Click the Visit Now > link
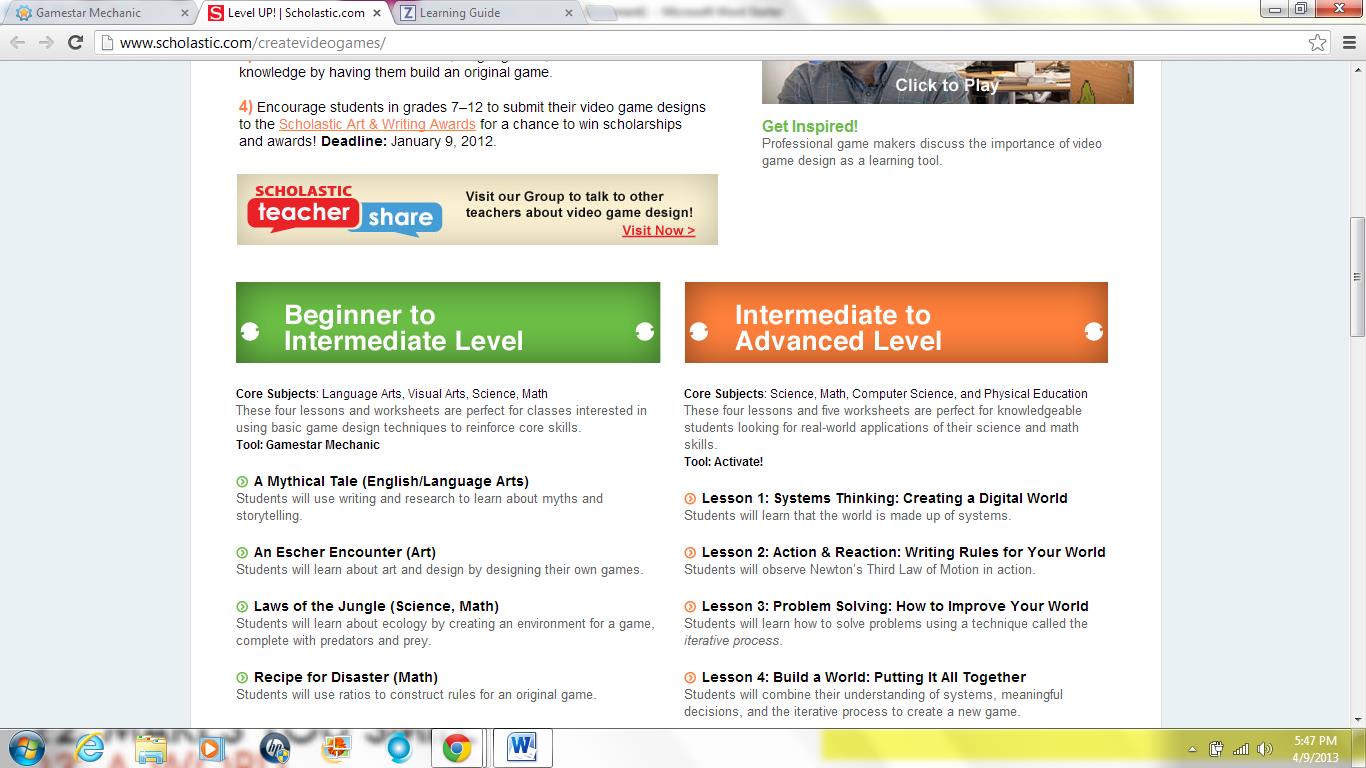 [658, 230]
